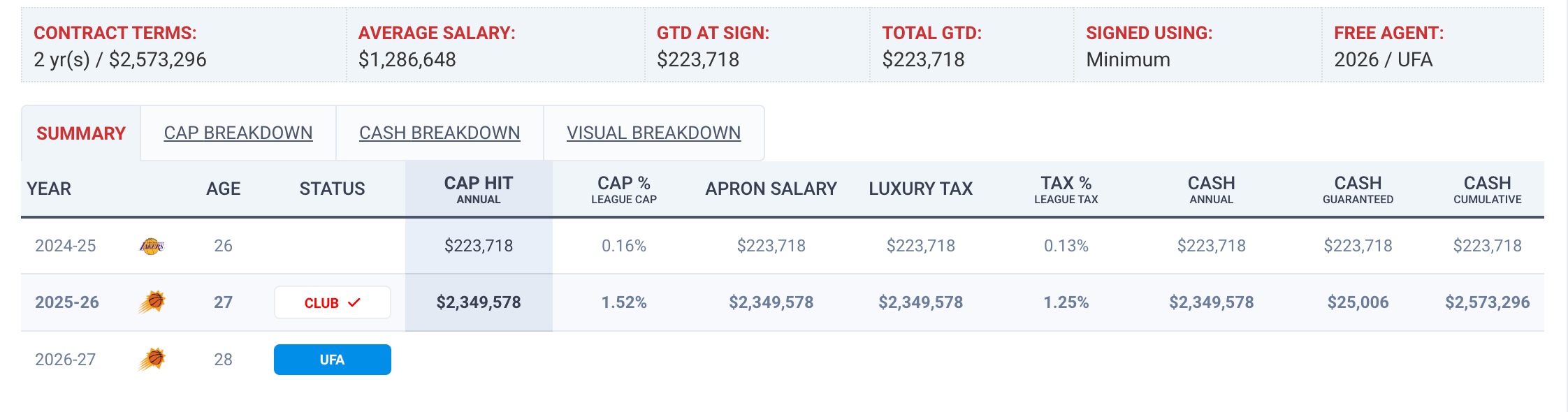This screenshot has height=412, width=1568.
Task: Select the SUMMARY tab
Action: pyautogui.click(x=81, y=133)
